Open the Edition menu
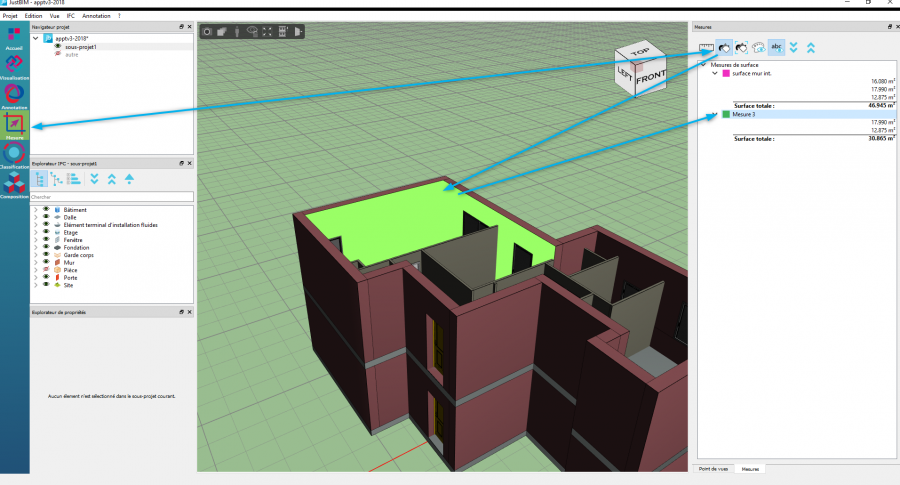Screen dimensions: 900x485 [33, 16]
